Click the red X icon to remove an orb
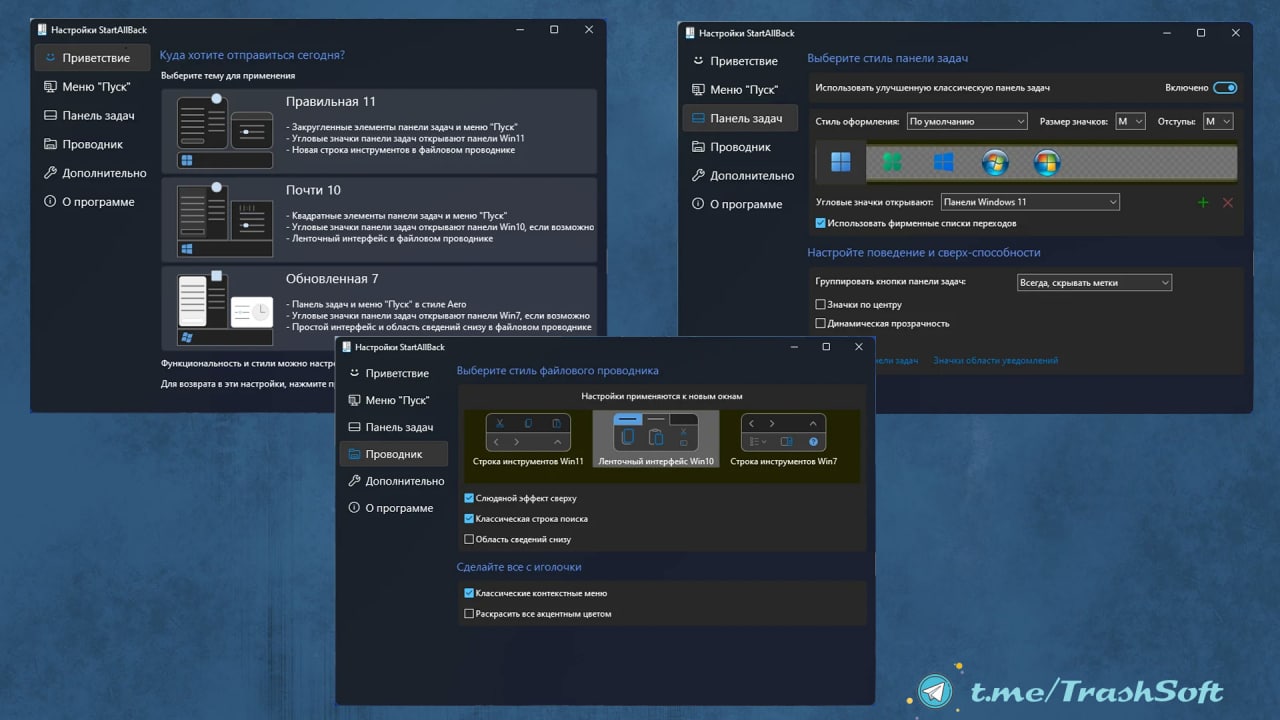 click(x=1228, y=202)
